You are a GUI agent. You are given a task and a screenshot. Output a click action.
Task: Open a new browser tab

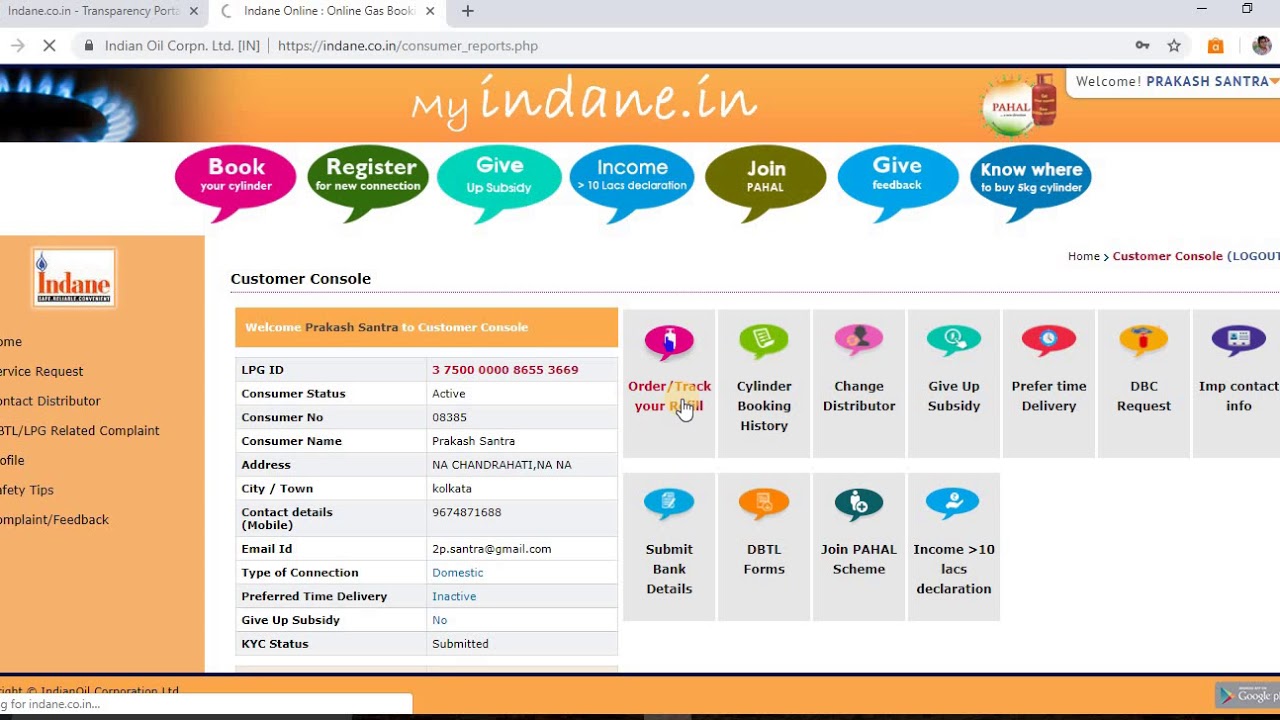468,12
